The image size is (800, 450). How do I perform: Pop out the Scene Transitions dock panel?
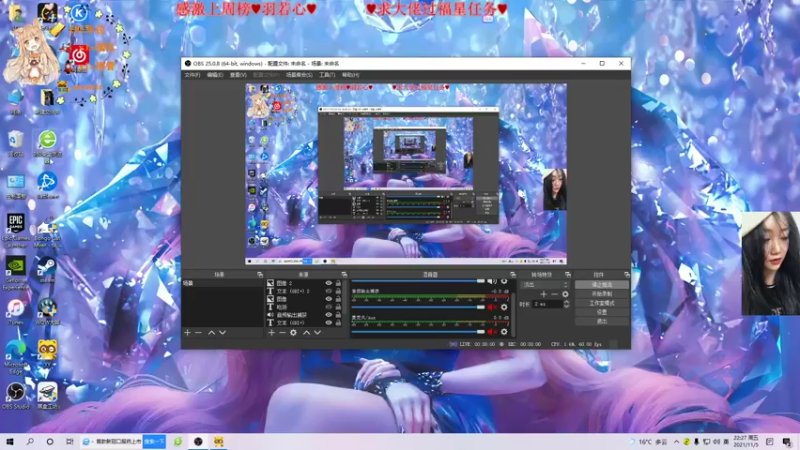tap(567, 274)
